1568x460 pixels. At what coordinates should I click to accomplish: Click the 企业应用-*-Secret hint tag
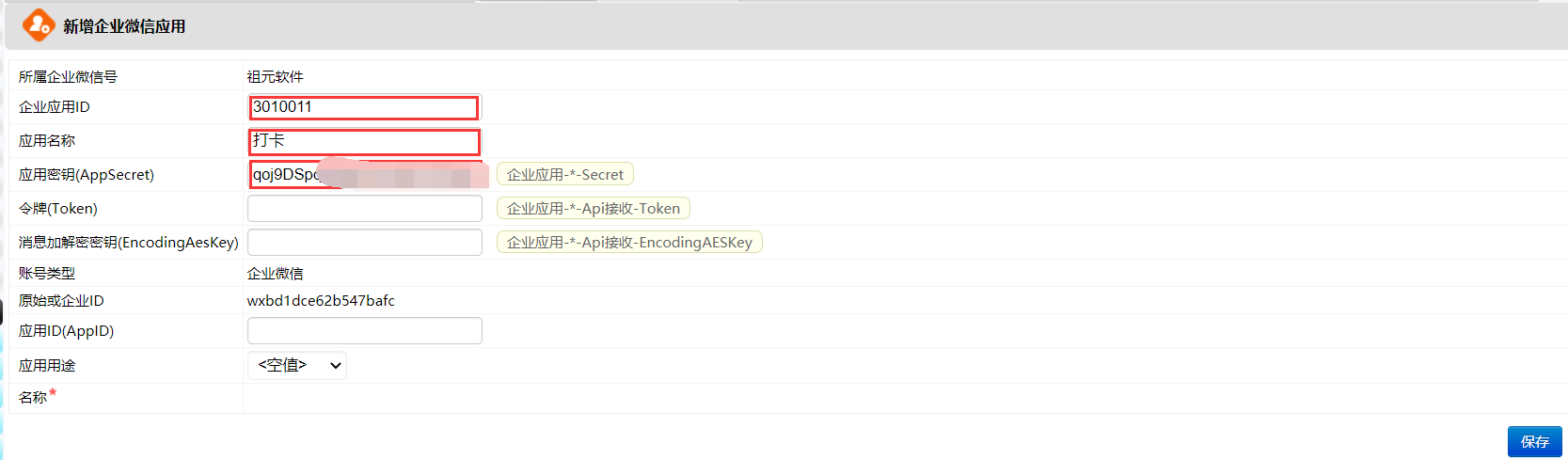564,175
